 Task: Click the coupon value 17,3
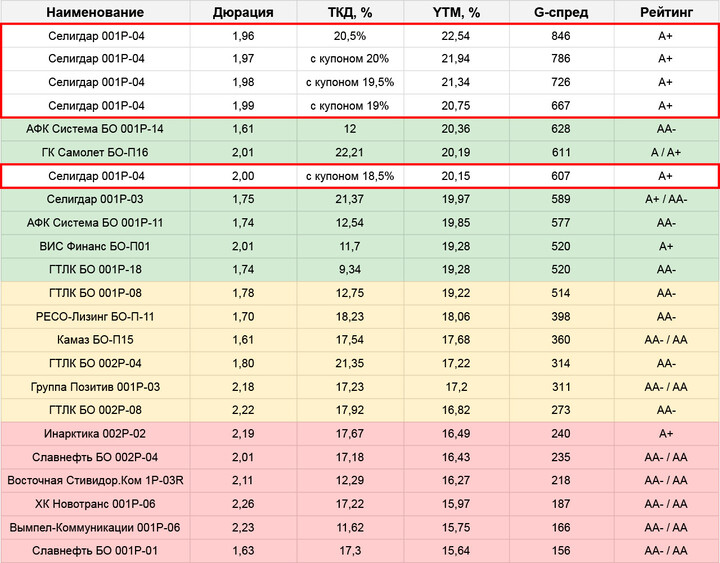(350, 551)
